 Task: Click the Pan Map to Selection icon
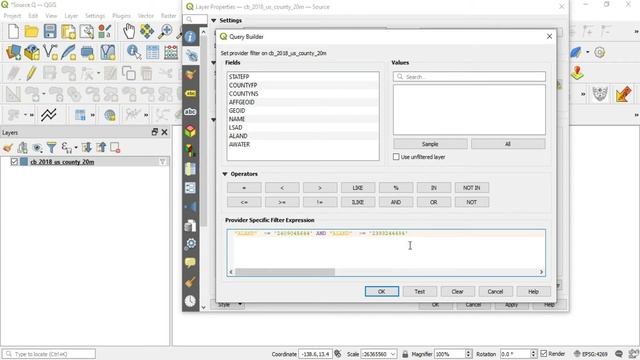pos(147,31)
